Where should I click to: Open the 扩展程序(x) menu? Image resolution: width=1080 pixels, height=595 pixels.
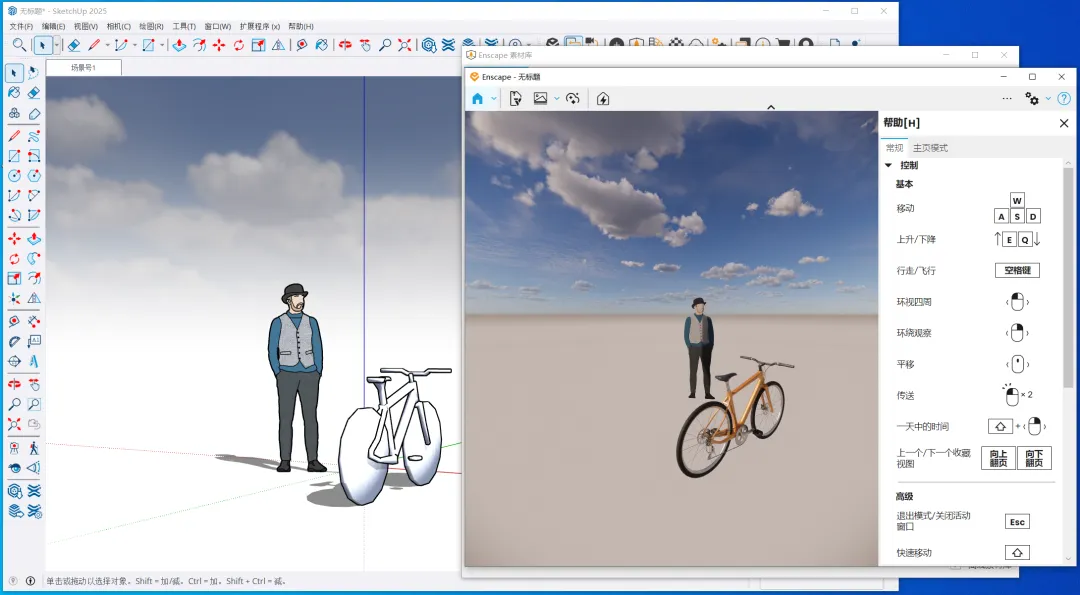coord(260,26)
